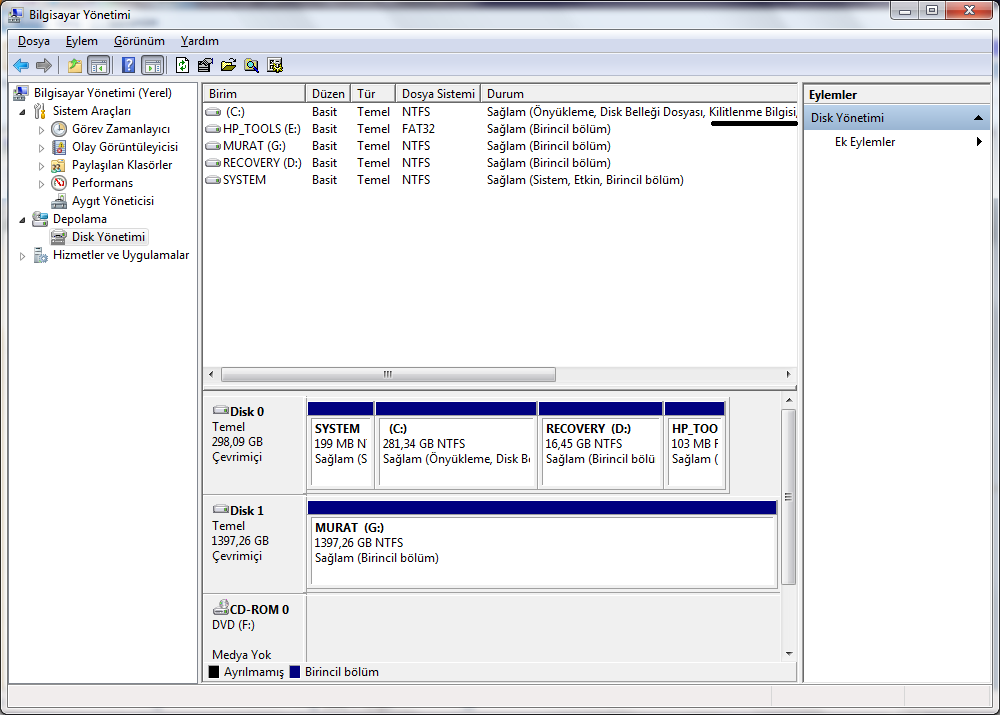Click the disk view scroll down arrow
This screenshot has height=715, width=1000.
click(789, 654)
